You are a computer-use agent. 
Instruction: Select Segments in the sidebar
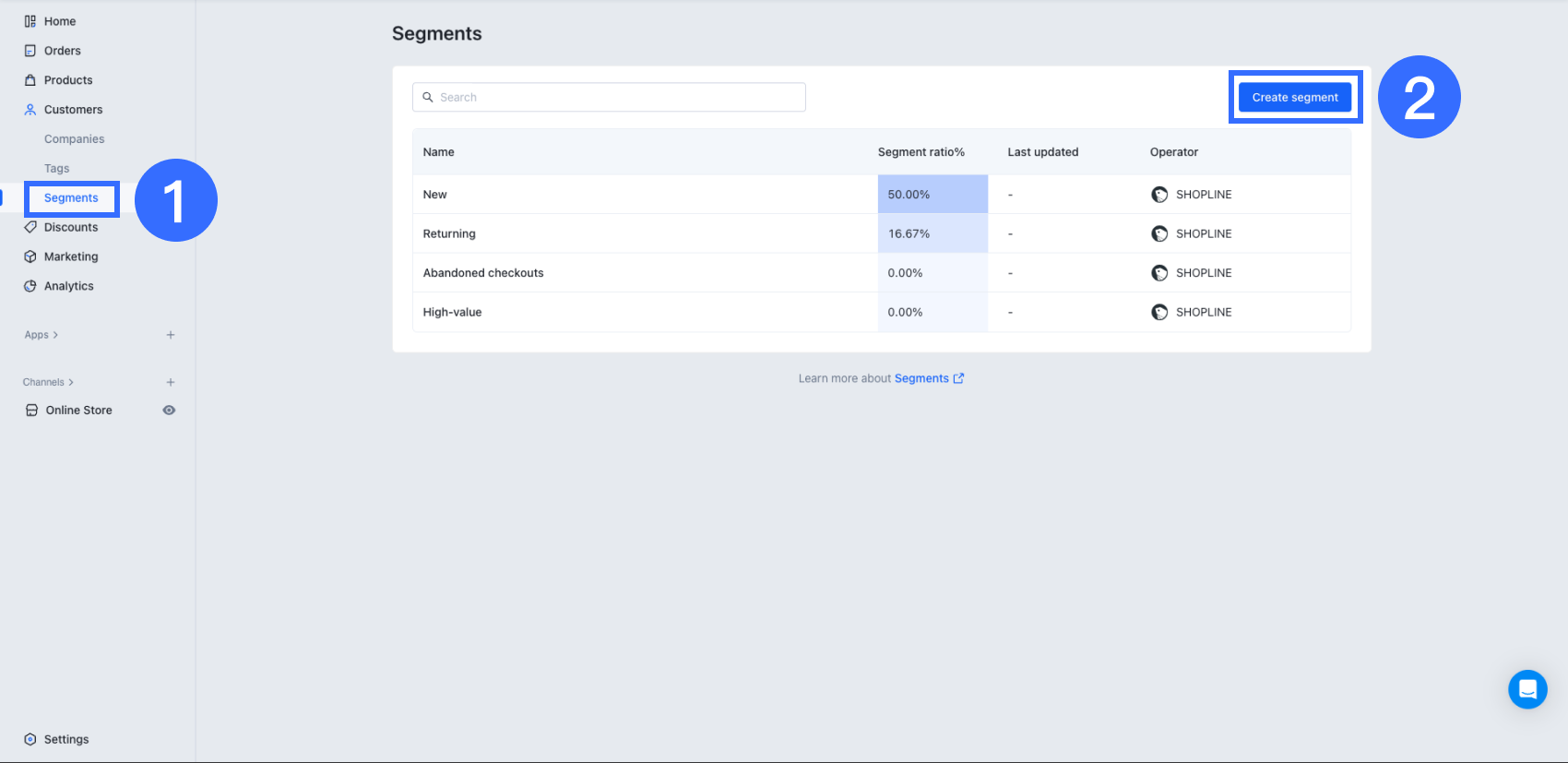coord(71,198)
